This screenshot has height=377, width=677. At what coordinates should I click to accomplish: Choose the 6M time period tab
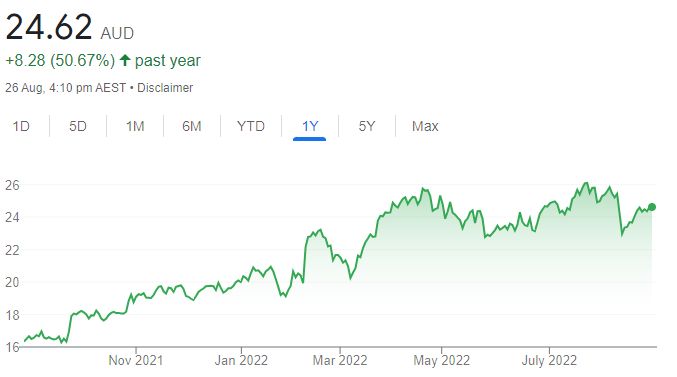pyautogui.click(x=192, y=126)
